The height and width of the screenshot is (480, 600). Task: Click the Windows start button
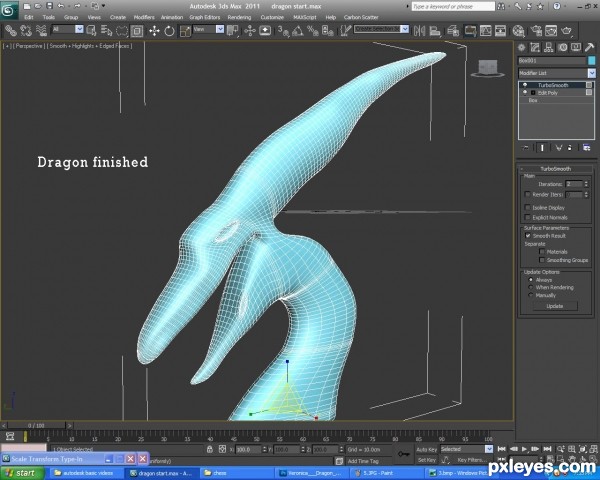22,473
